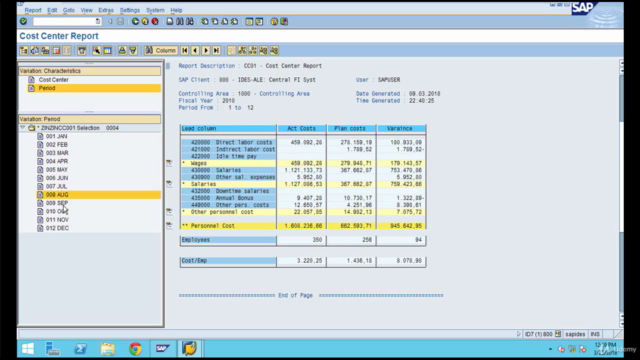The image size is (640, 360).
Task: Click the green Enter checkmark icon
Action: (x=23, y=21)
